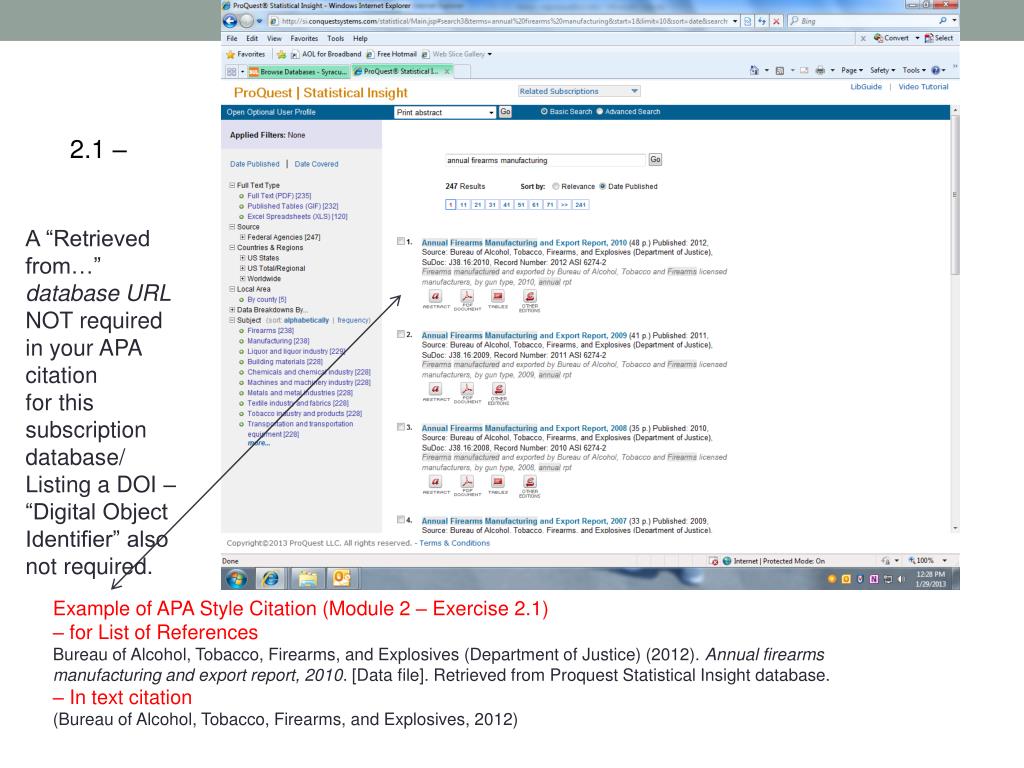The image size is (1024, 768).
Task: Expand the Data Breakdowns By group
Action: [232, 310]
